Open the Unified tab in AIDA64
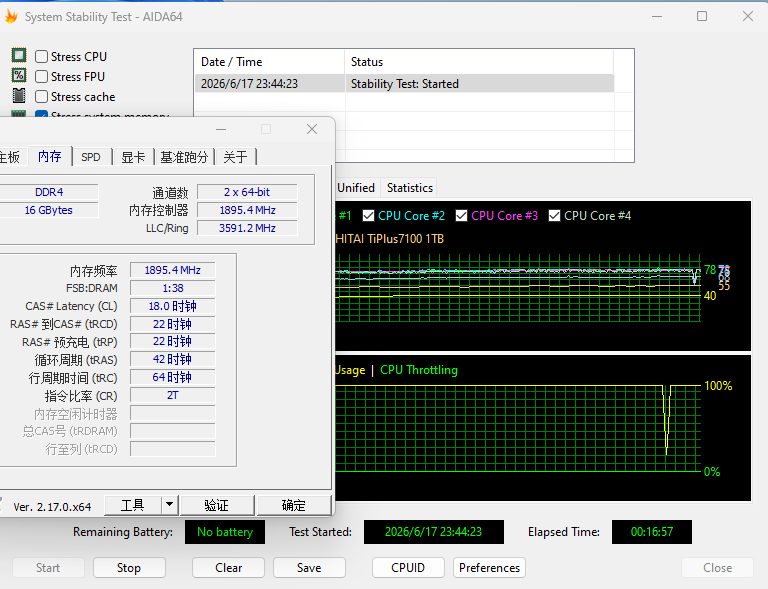This screenshot has width=768, height=589. click(x=356, y=188)
